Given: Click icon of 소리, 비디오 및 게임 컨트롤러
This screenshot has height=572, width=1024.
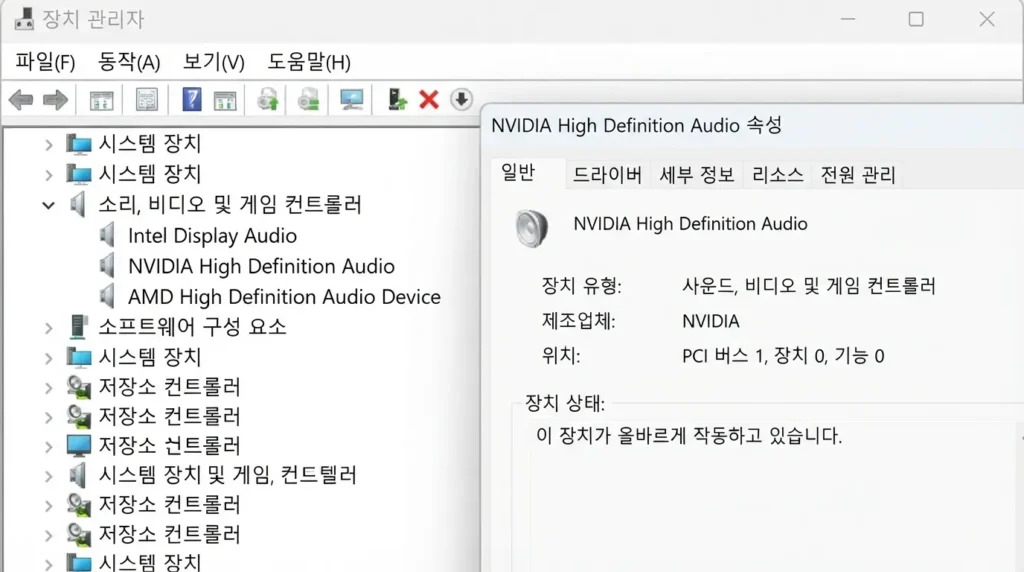Looking at the screenshot, I should 78,204.
